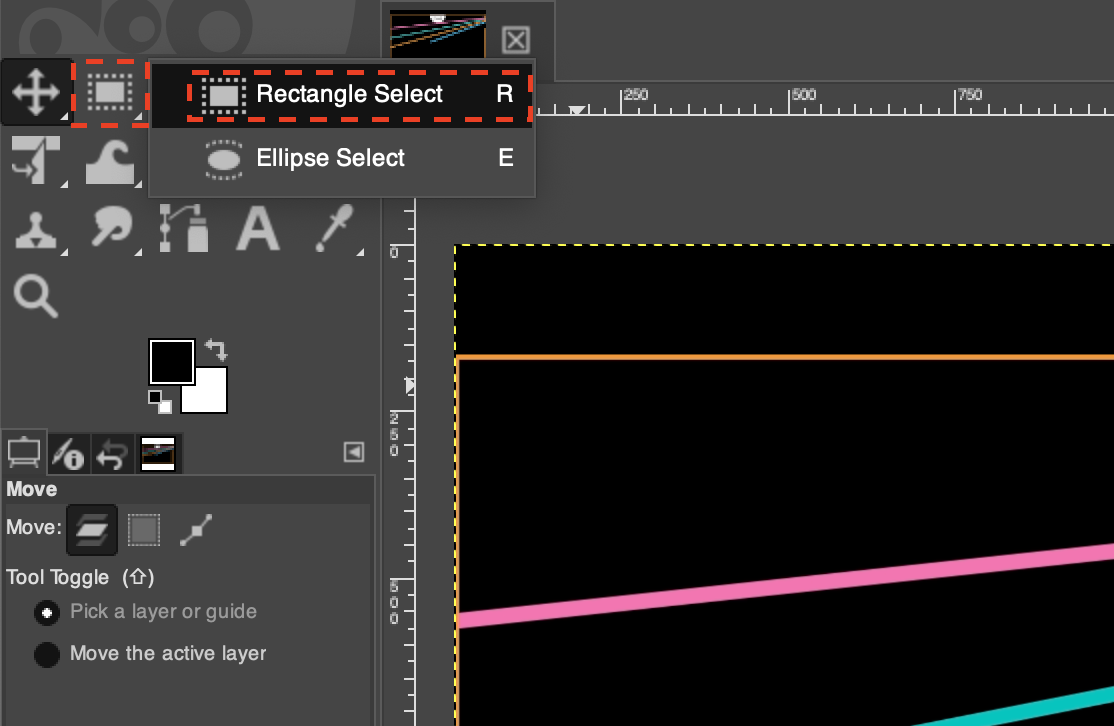This screenshot has width=1114, height=726.
Task: Select the Paths tool
Action: pyautogui.click(x=183, y=229)
